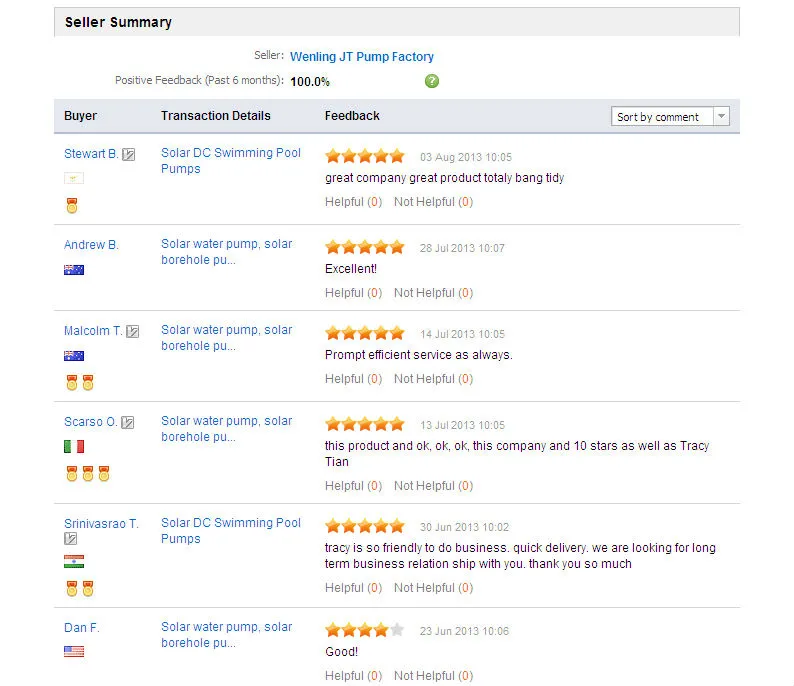Click the Indian flag under Srinivasrao T.
This screenshot has width=794, height=686.
[74, 562]
